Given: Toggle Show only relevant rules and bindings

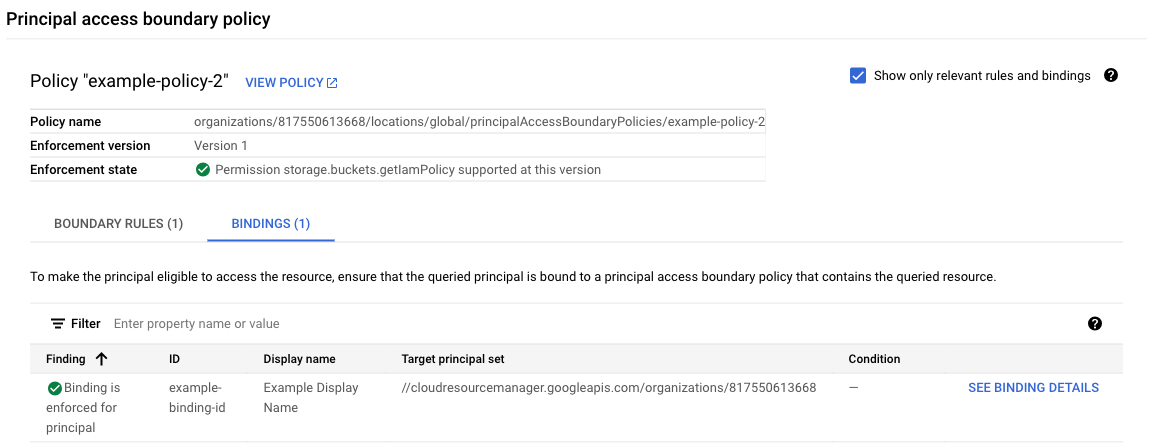Looking at the screenshot, I should pyautogui.click(x=857, y=76).
